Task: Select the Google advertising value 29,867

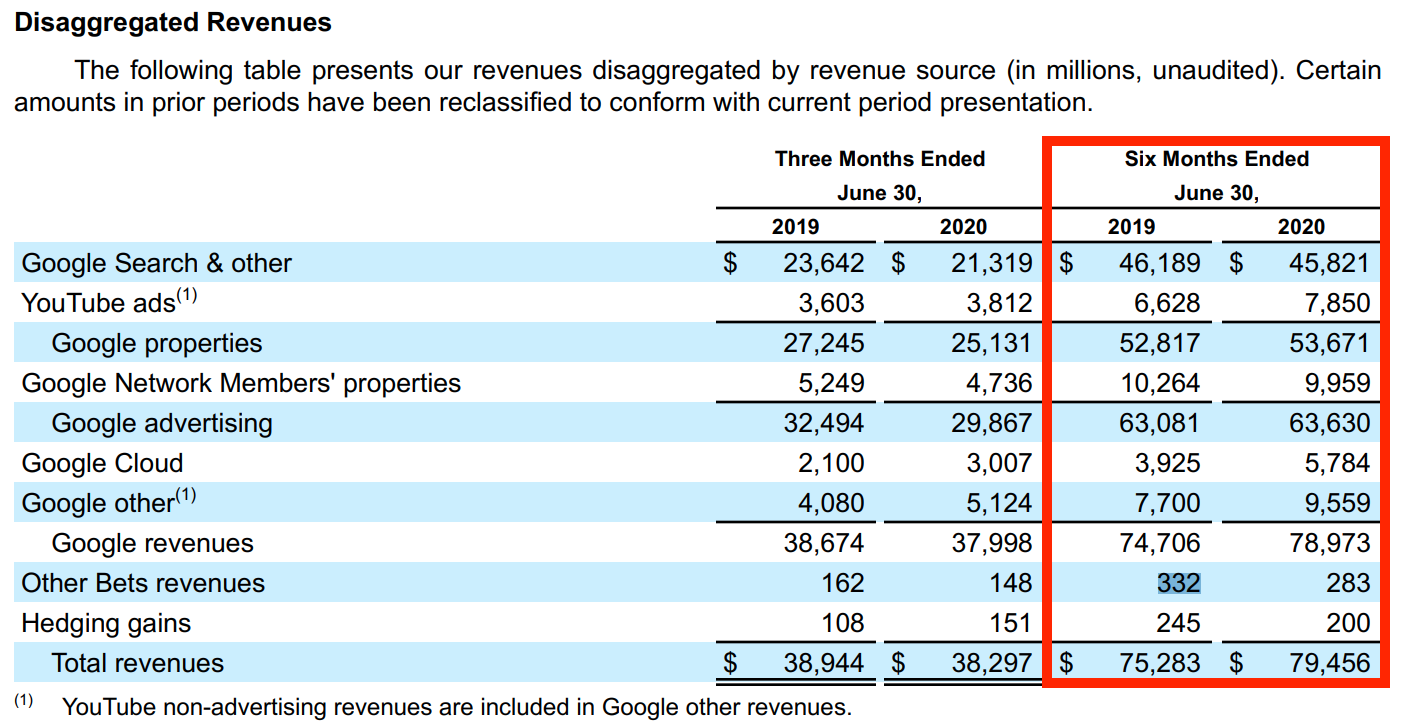Action: [x=991, y=423]
